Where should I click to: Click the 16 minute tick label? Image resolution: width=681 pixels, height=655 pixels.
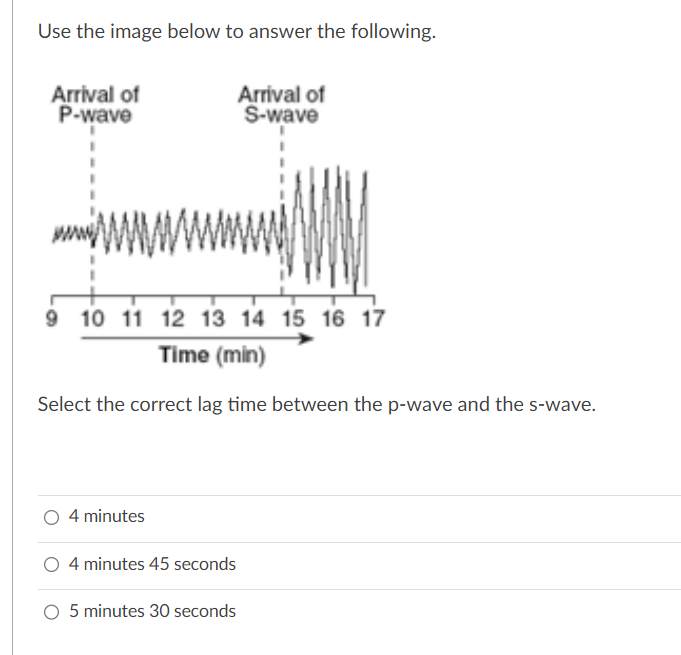pyautogui.click(x=334, y=320)
